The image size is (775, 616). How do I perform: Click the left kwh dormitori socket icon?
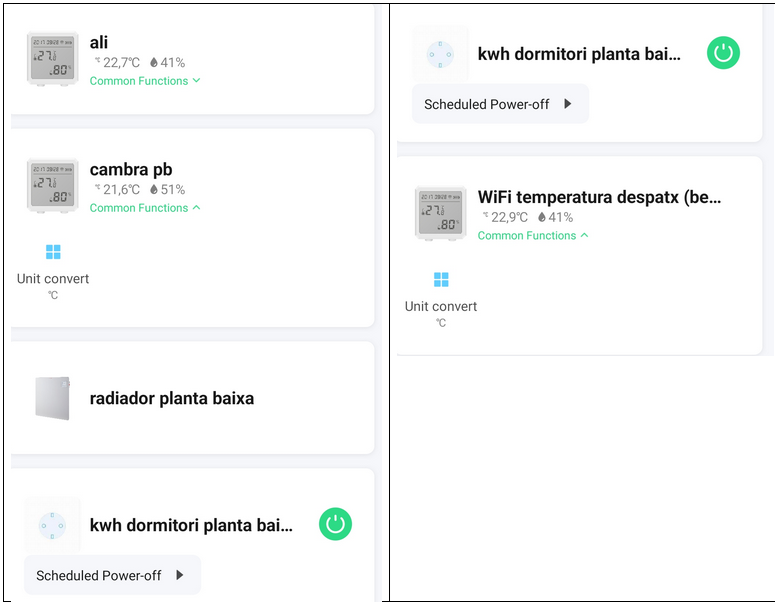coord(51,525)
